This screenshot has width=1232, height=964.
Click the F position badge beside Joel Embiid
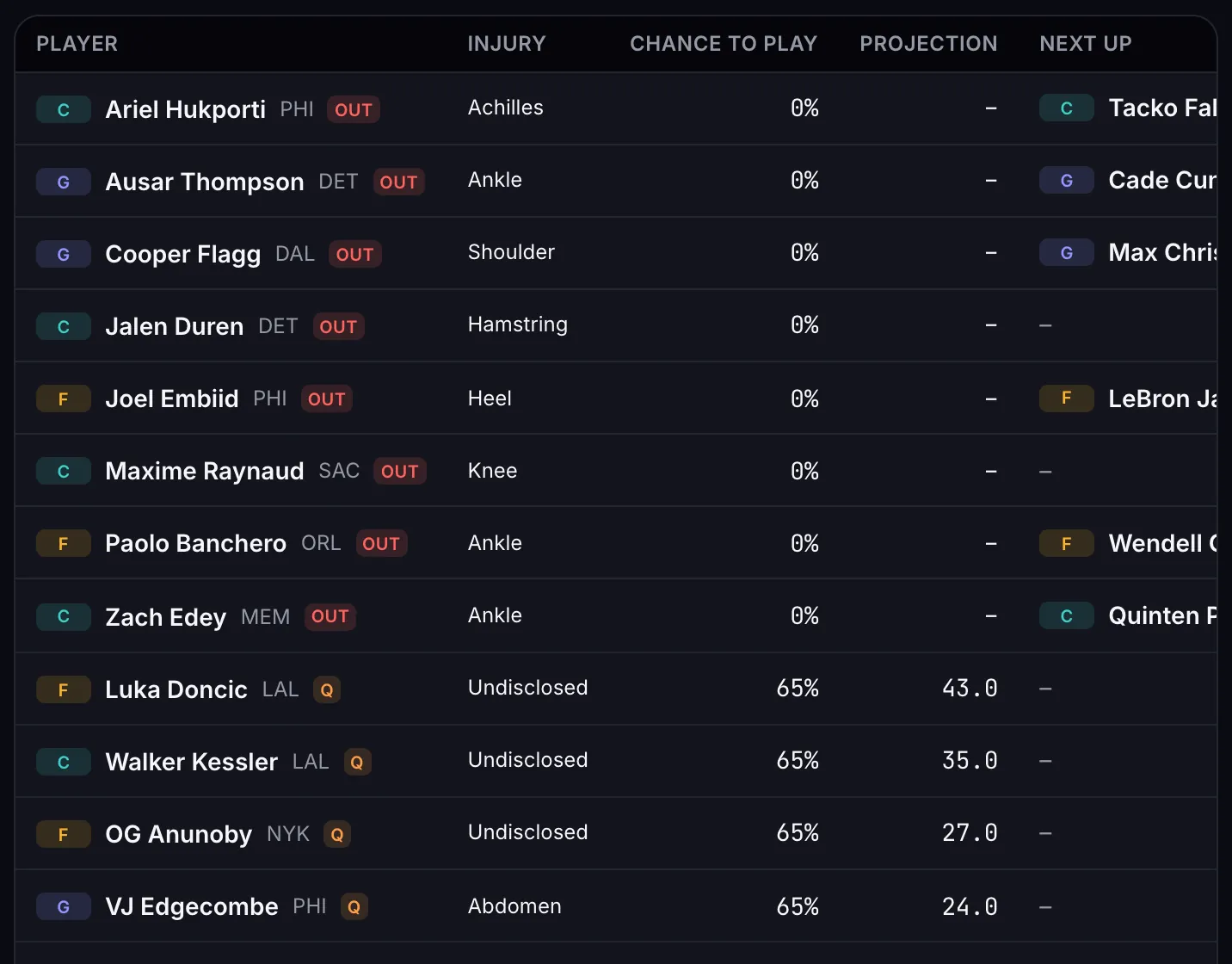point(64,399)
